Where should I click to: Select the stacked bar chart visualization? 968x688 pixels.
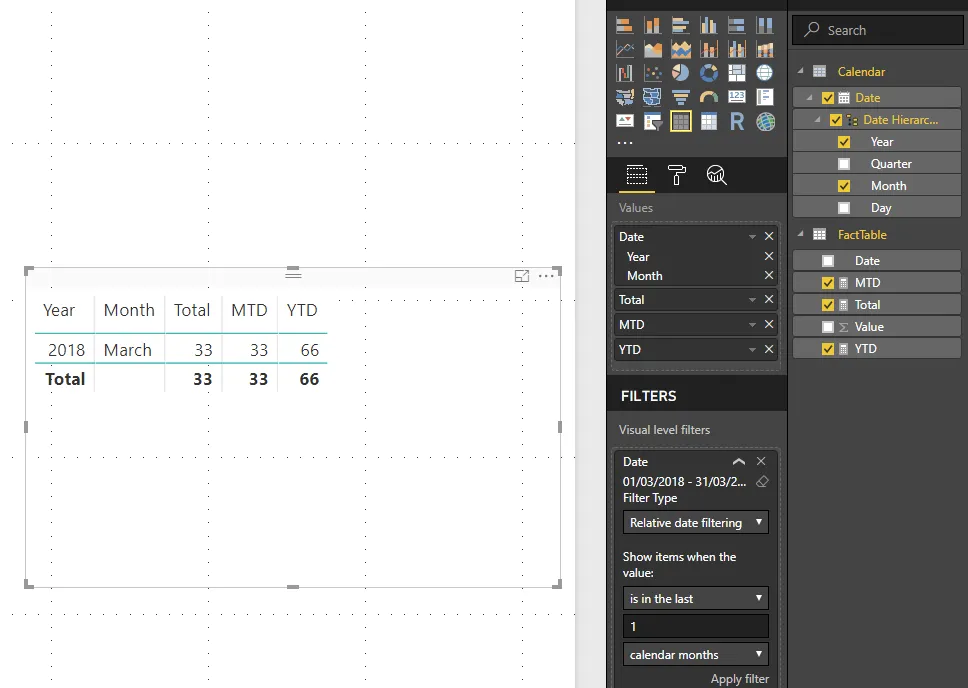coord(625,25)
